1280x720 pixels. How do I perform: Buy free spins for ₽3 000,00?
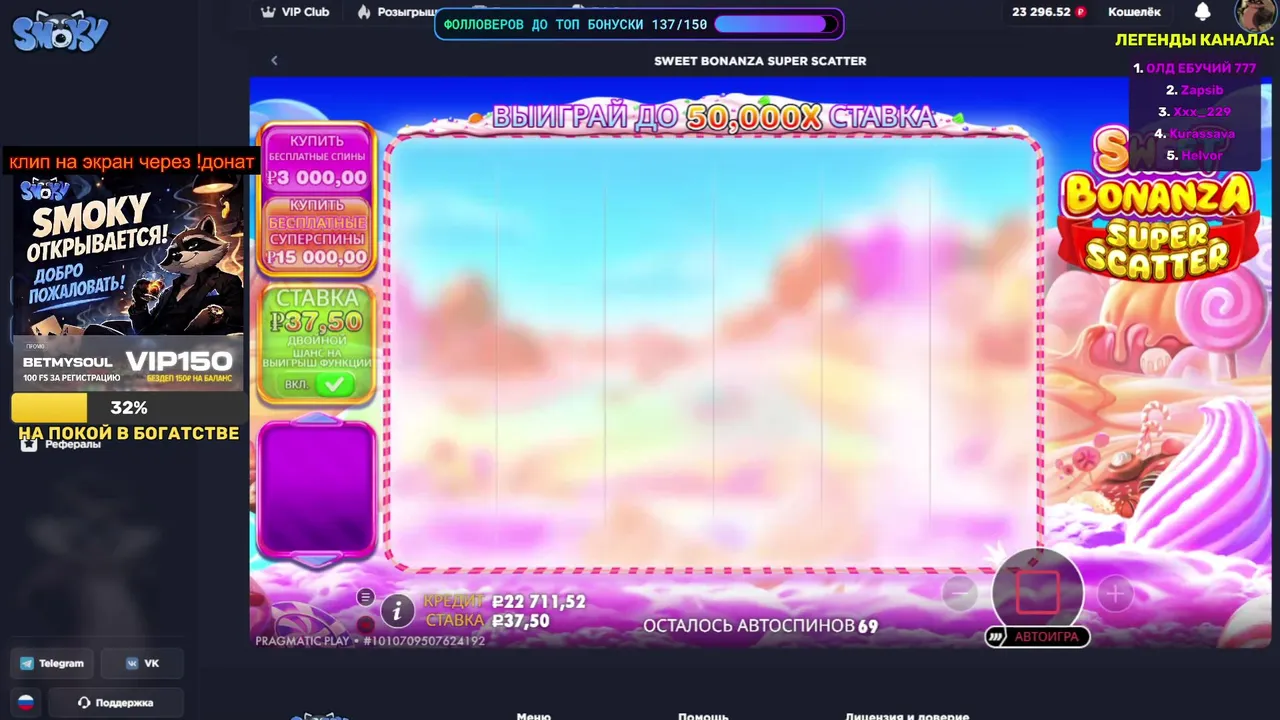[x=317, y=160]
